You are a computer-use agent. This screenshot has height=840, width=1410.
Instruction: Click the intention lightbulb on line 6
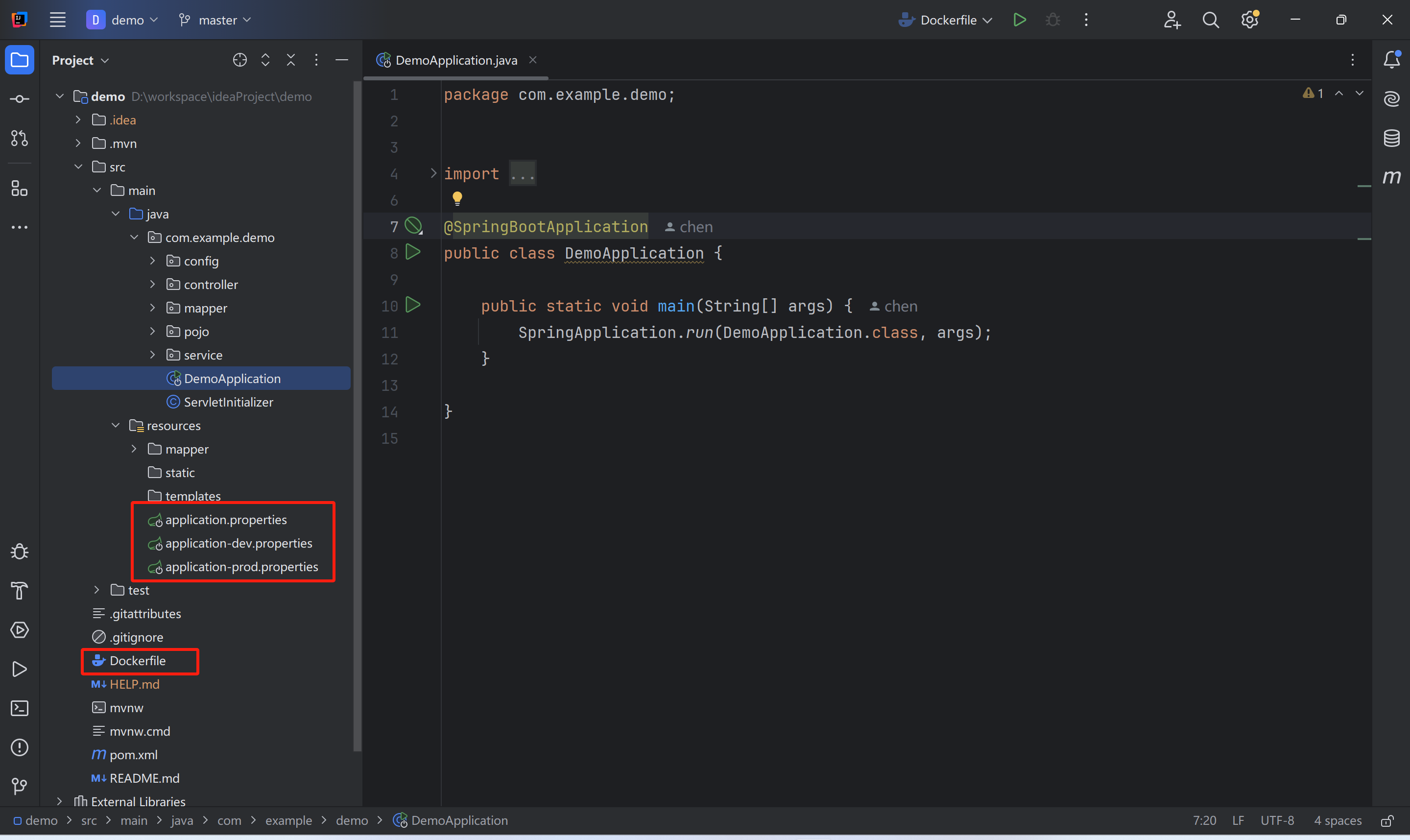(x=457, y=198)
